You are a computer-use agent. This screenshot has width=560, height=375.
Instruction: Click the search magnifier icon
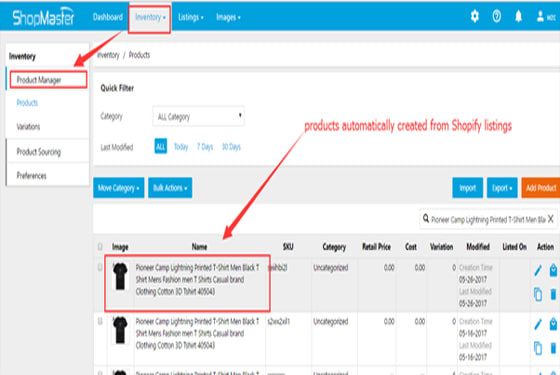426,219
